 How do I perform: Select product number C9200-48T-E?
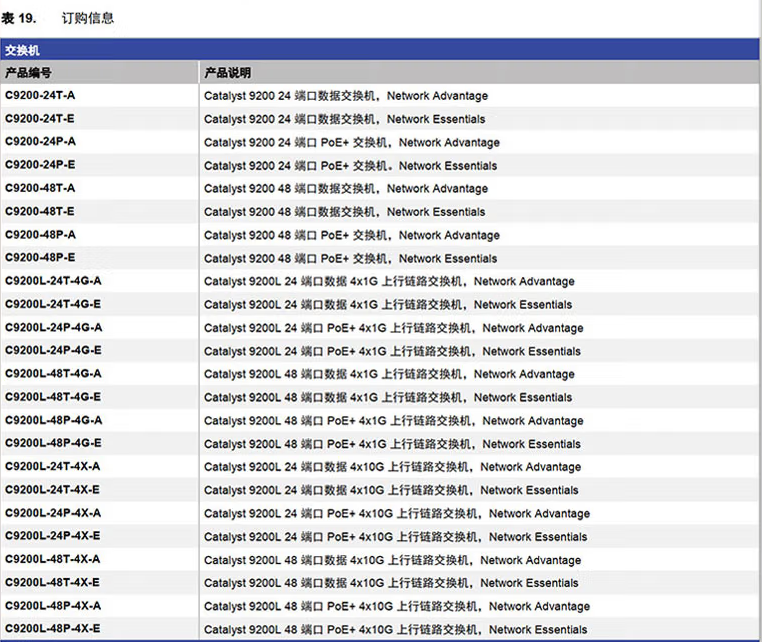click(40, 211)
